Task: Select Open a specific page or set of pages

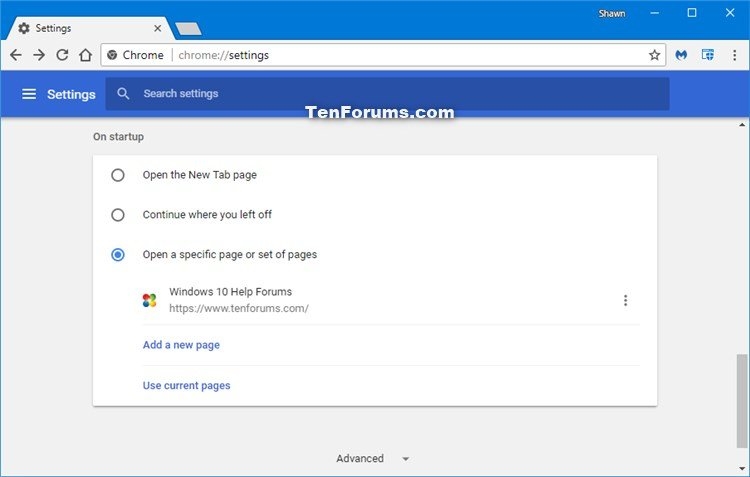Action: (x=118, y=255)
